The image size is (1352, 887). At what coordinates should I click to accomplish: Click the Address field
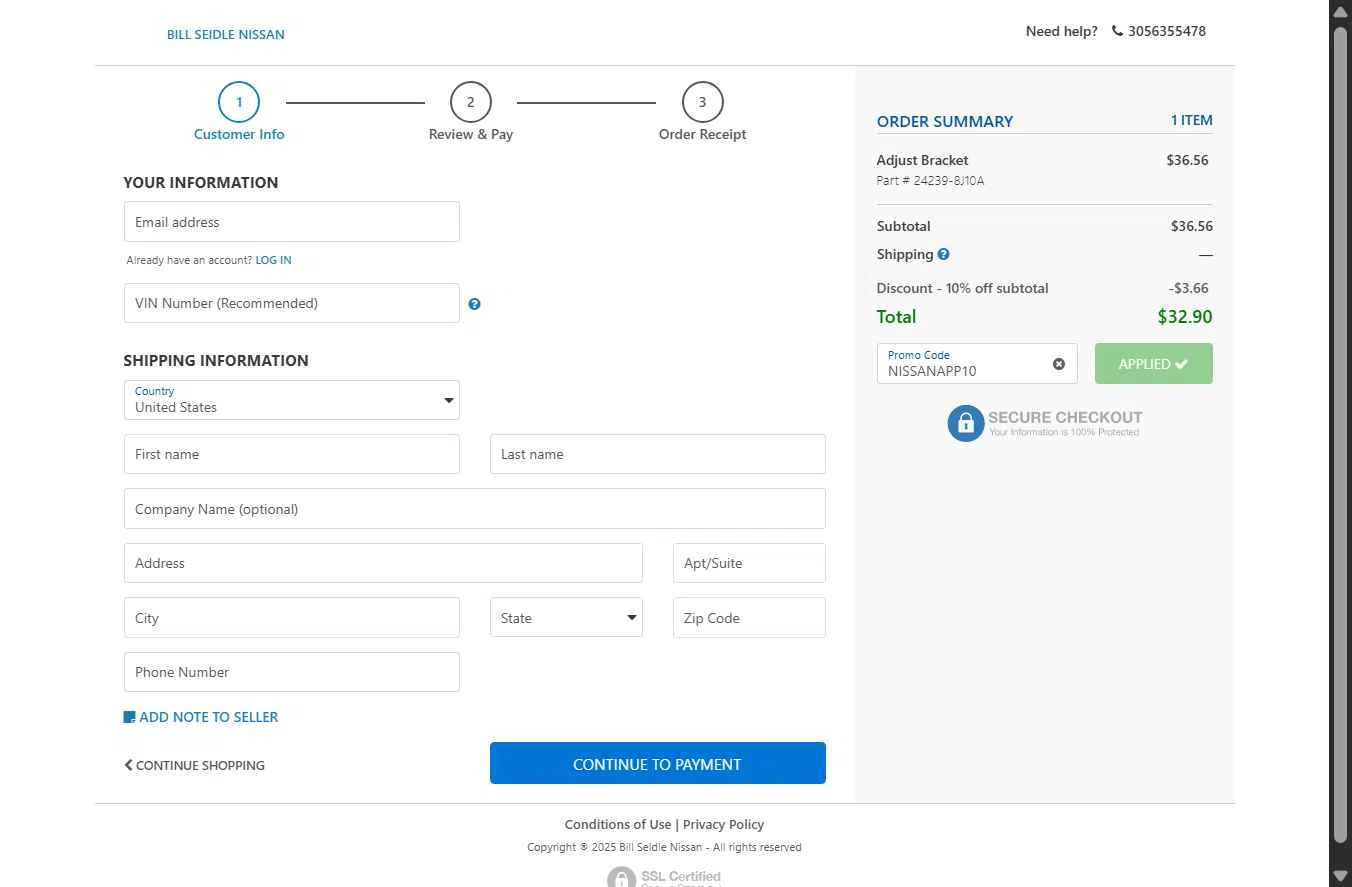pos(383,563)
